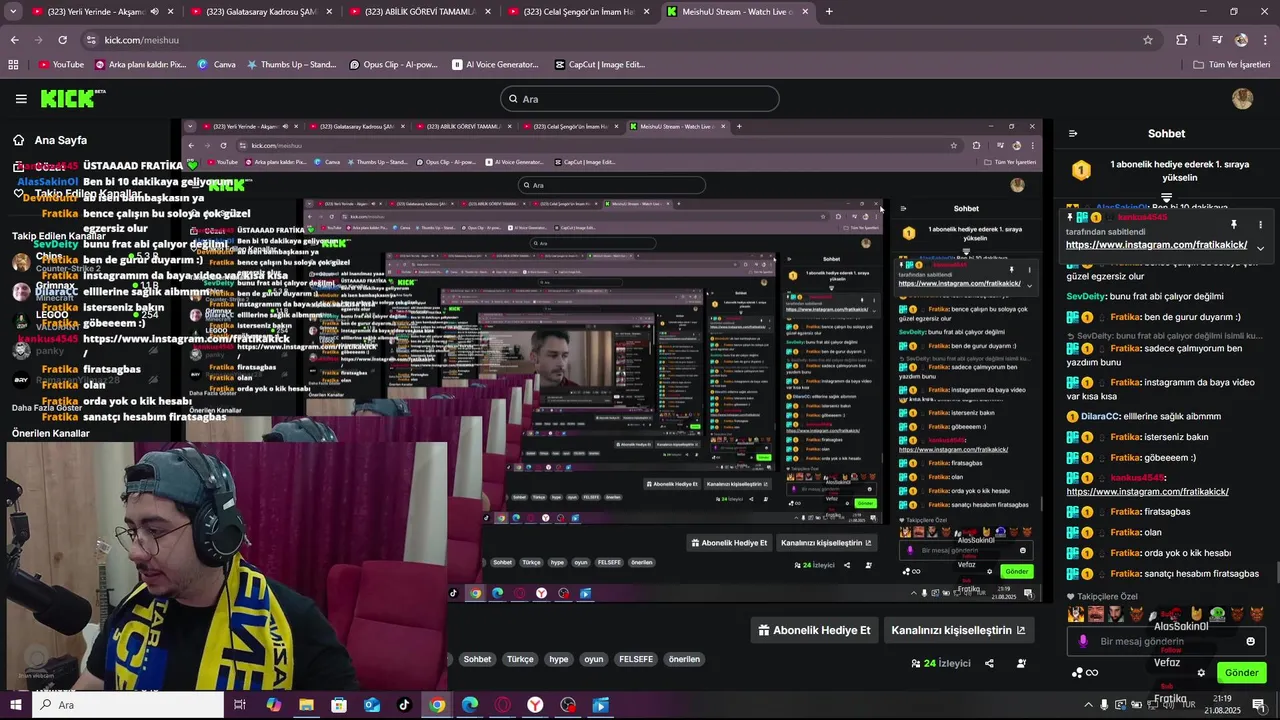Image resolution: width=1280 pixels, height=720 pixels.
Task: Share the stream via share icon
Action: coord(989,663)
